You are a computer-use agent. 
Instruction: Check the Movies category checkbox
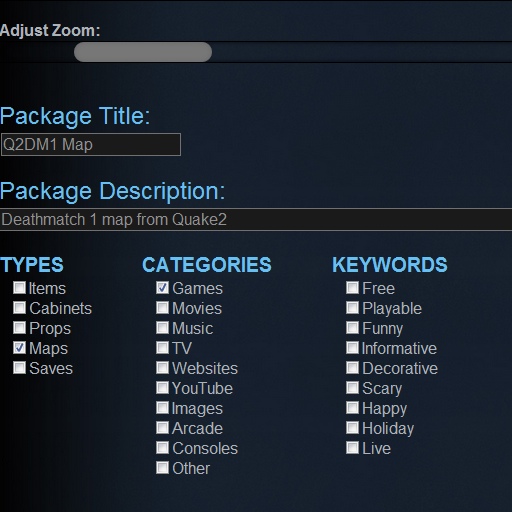pos(162,308)
